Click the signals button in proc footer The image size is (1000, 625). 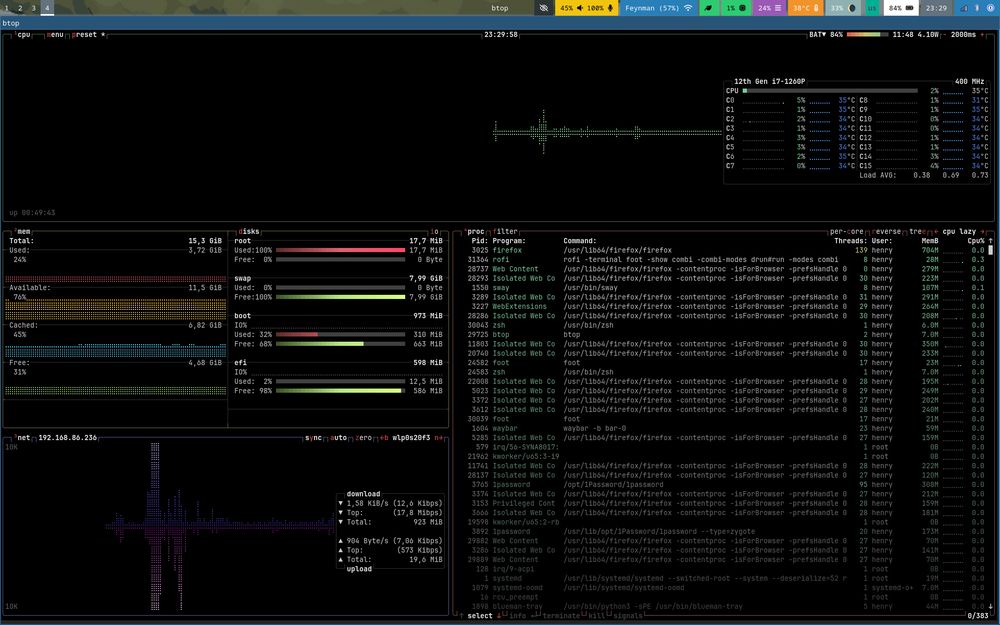point(628,615)
